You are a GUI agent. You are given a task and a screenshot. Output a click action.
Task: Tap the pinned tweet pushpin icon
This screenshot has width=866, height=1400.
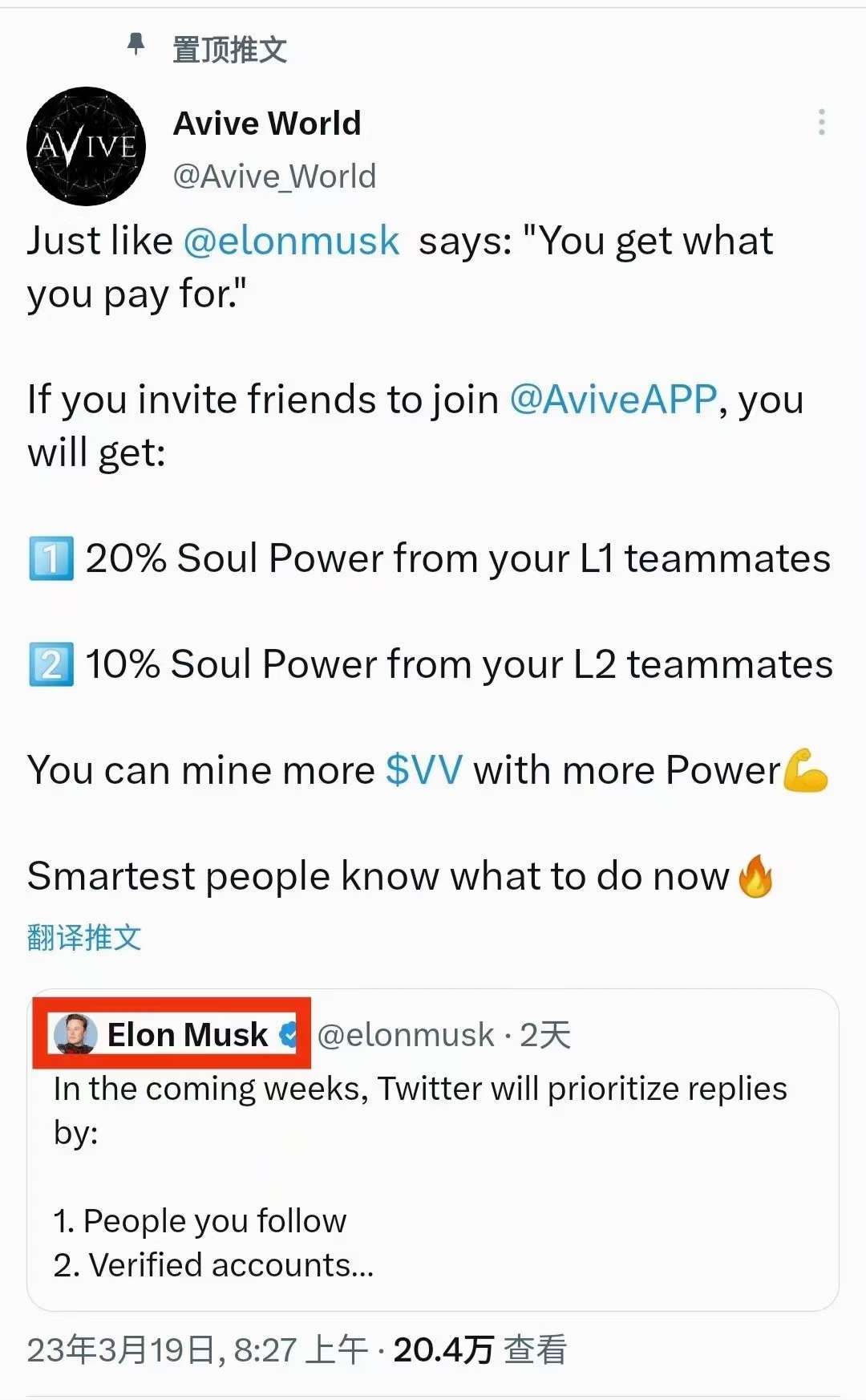pyautogui.click(x=137, y=44)
